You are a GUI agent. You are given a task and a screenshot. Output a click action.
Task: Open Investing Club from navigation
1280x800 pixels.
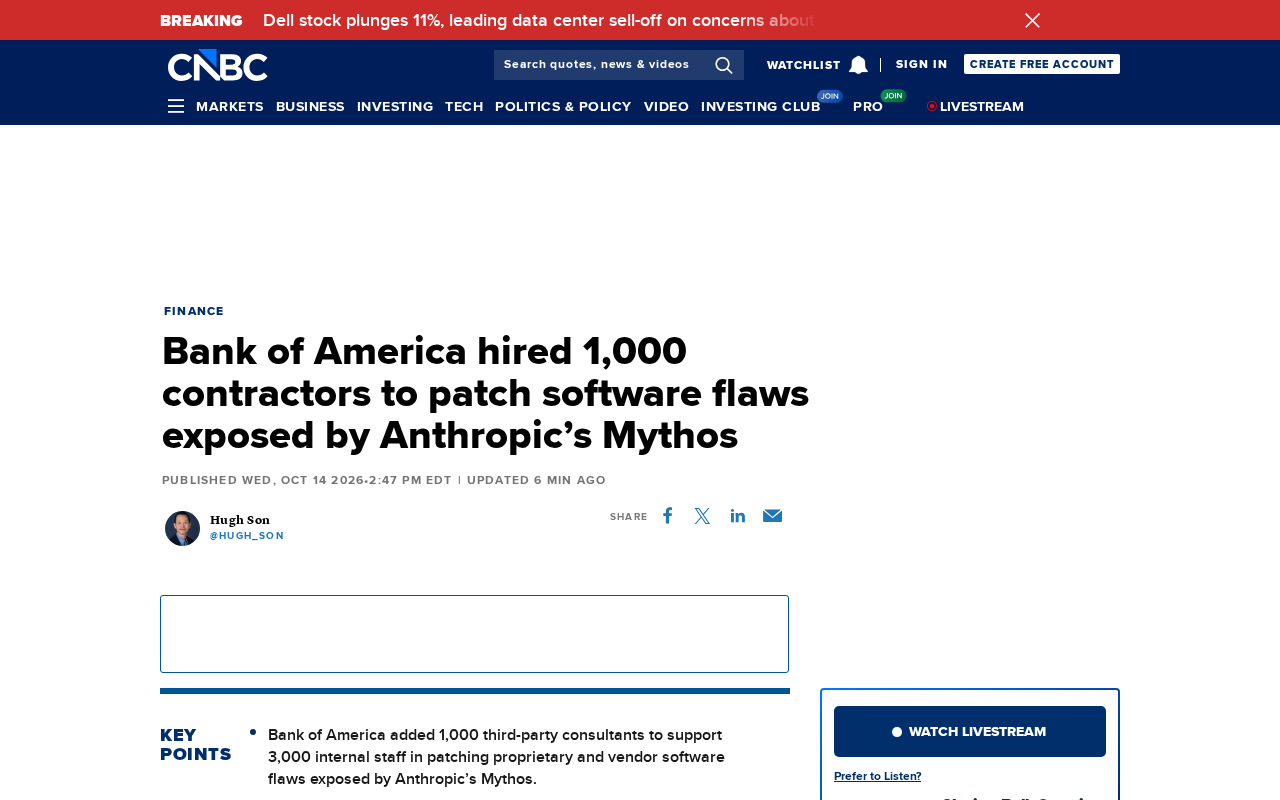click(761, 107)
